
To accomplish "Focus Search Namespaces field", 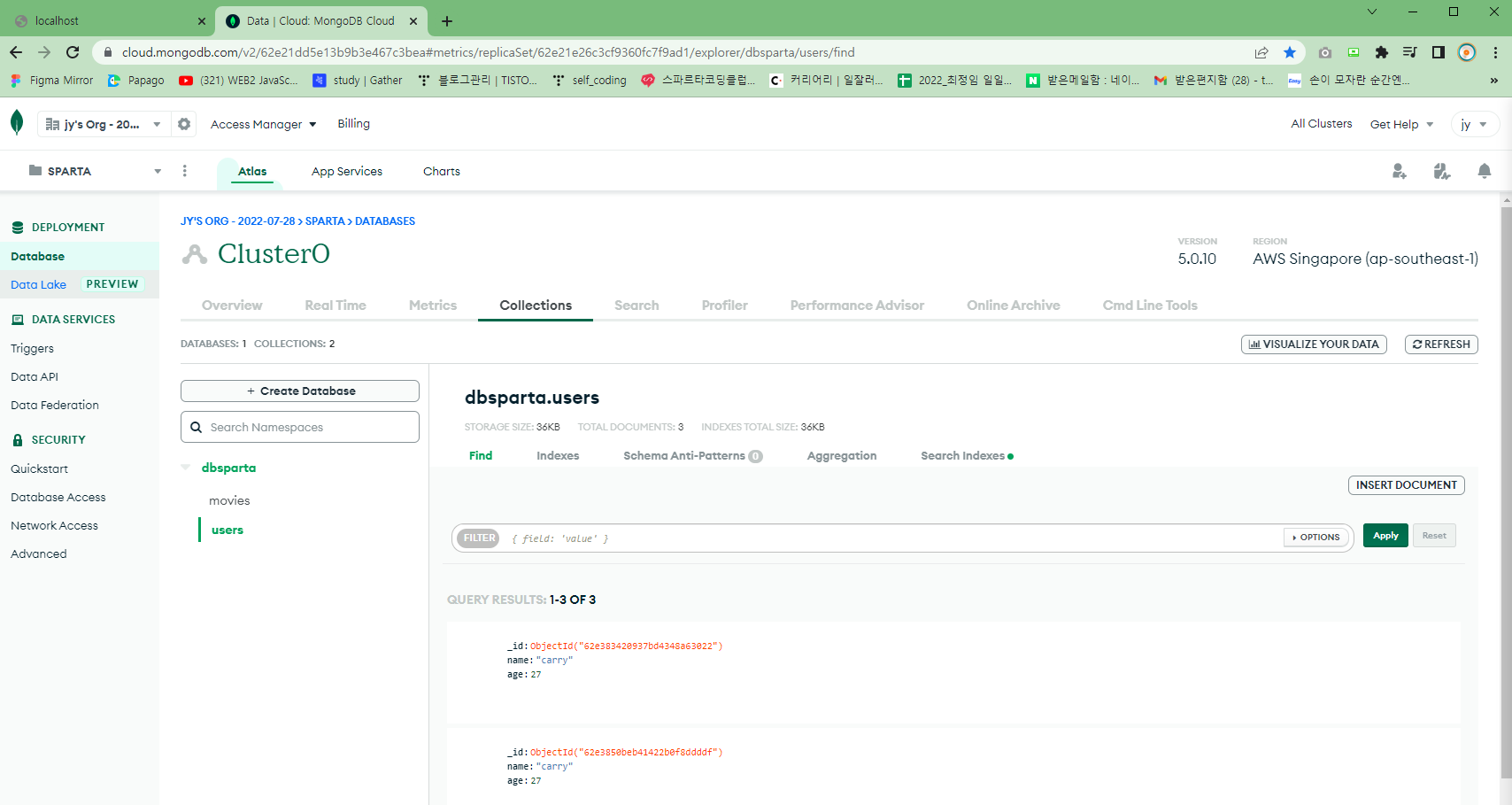I will [300, 427].
